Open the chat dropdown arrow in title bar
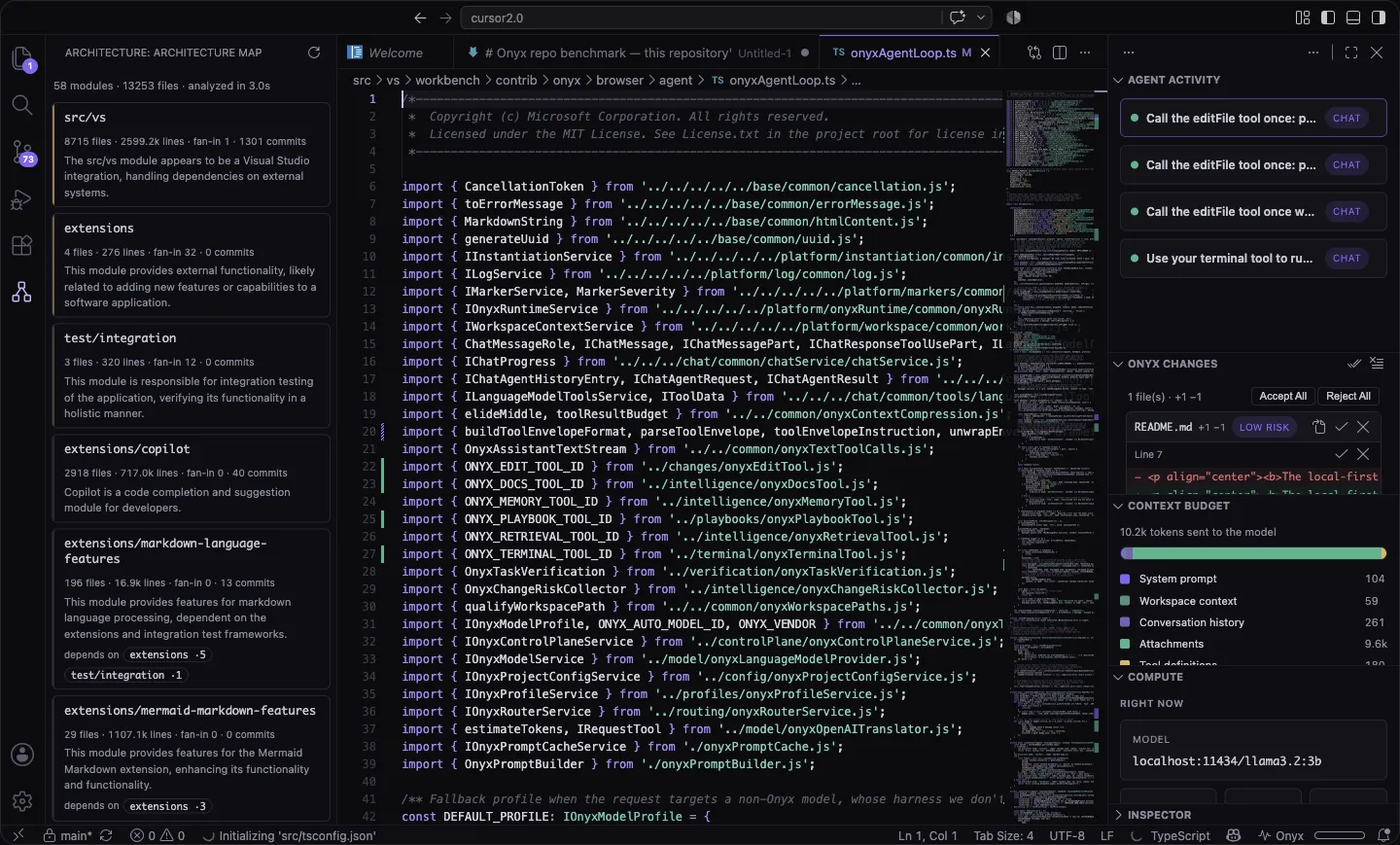This screenshot has width=1400, height=845. pyautogui.click(x=982, y=18)
